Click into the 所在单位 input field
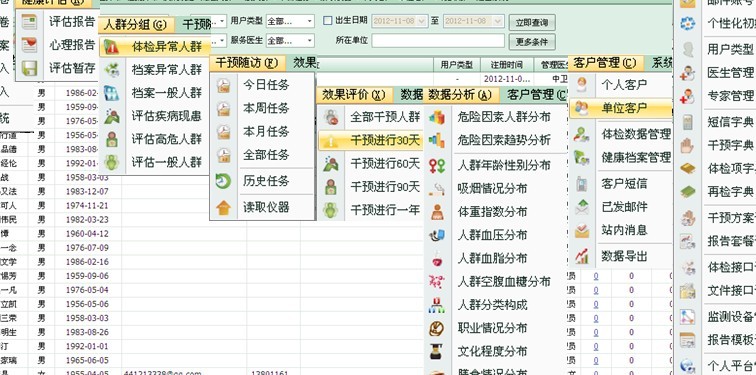The width and height of the screenshot is (756, 375). pos(438,41)
